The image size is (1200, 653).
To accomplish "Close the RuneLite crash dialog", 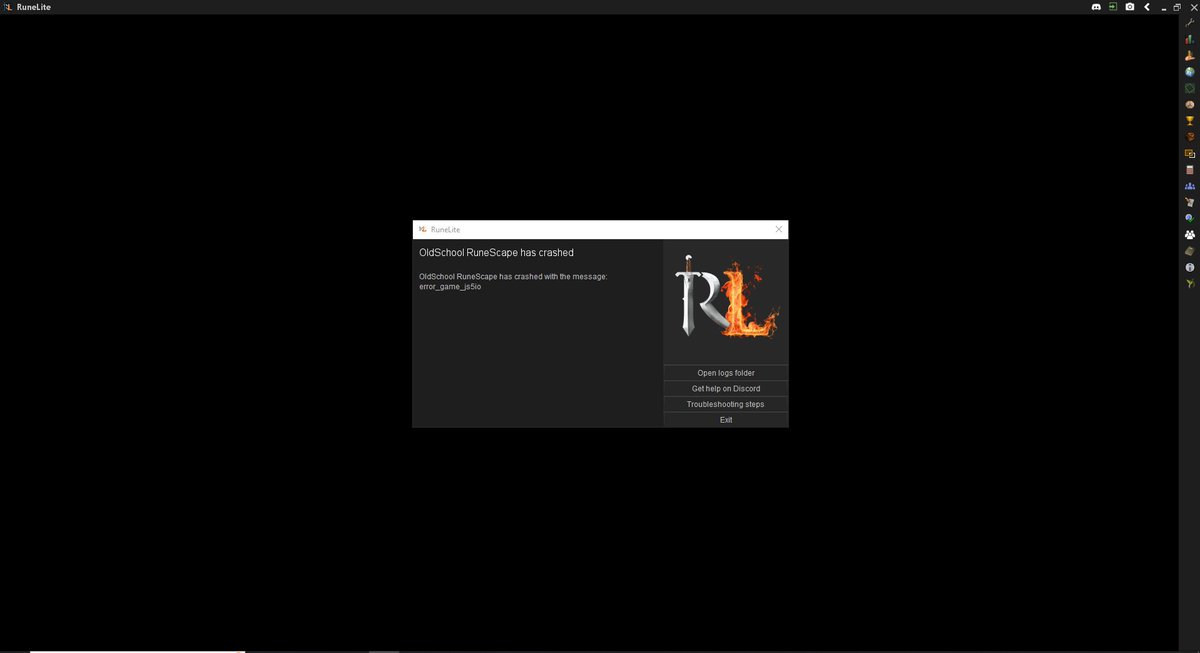I will coord(779,229).
